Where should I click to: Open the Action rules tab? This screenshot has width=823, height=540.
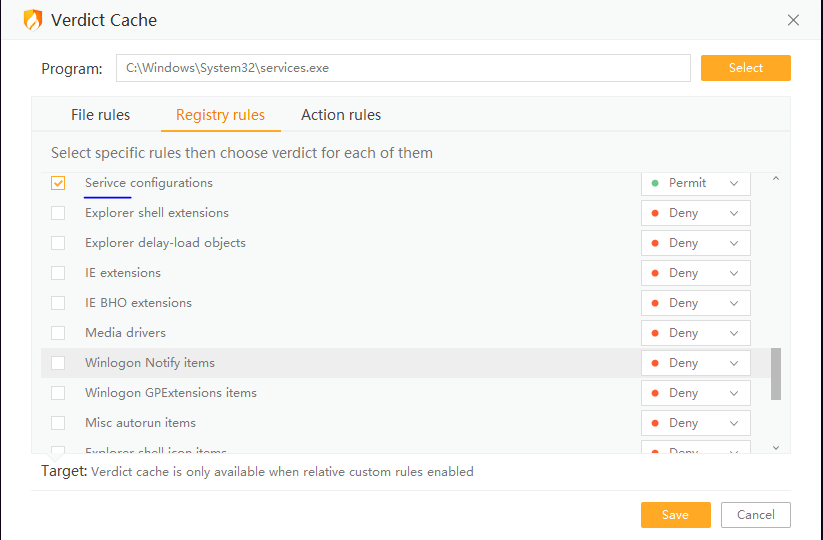[x=341, y=115]
